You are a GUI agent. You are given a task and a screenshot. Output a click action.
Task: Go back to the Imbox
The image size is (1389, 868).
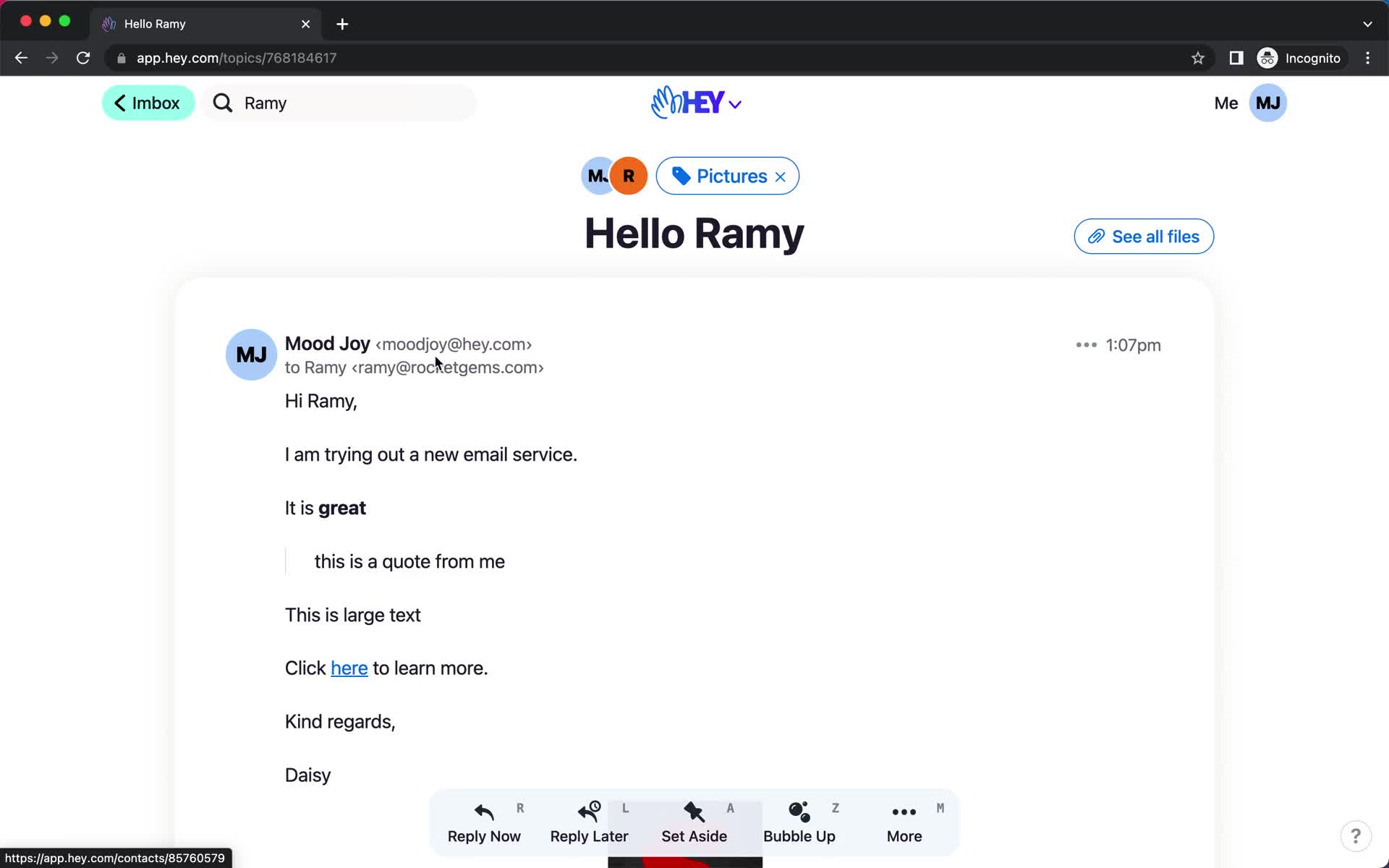coord(148,103)
